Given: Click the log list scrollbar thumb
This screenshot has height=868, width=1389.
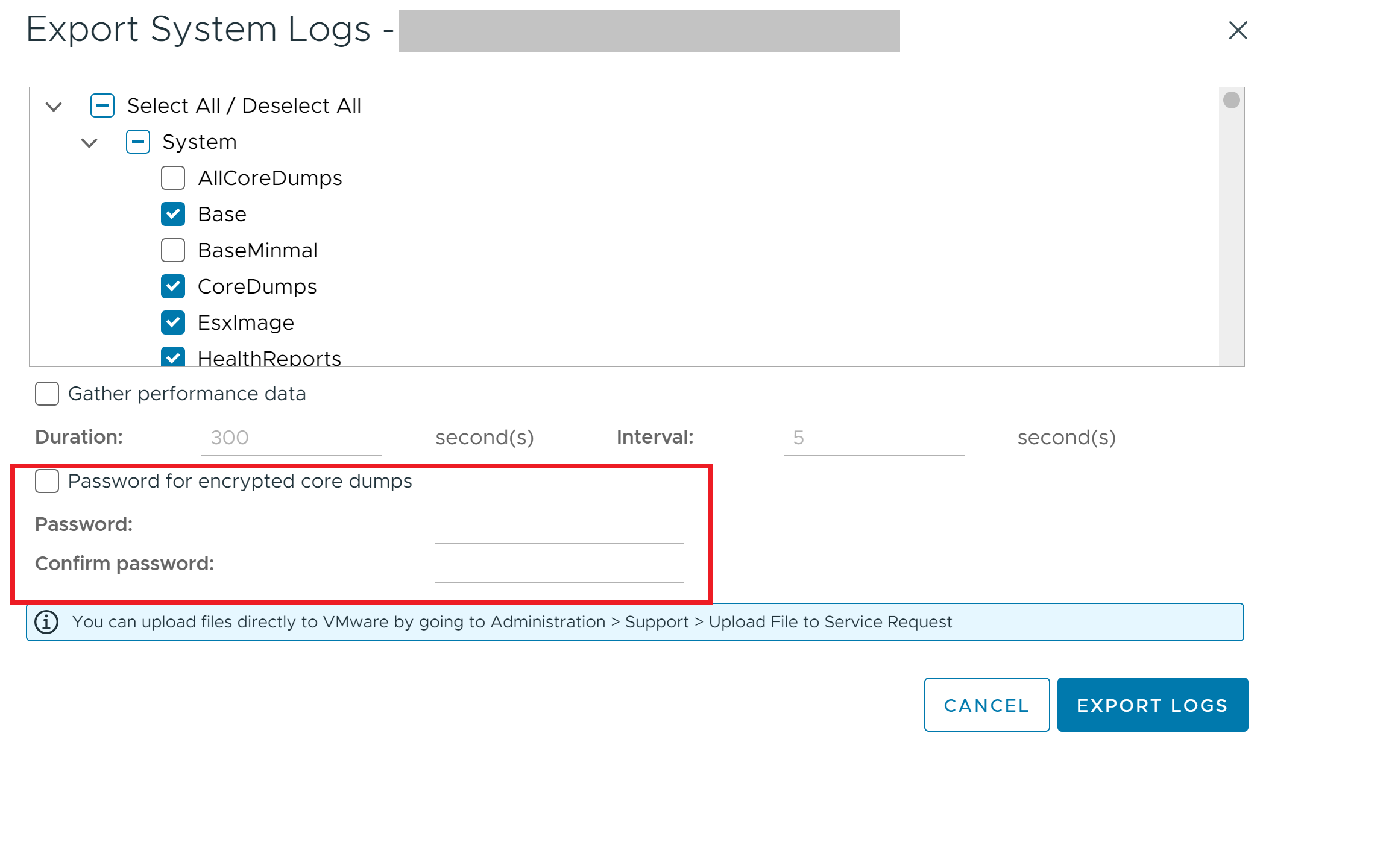Looking at the screenshot, I should pos(1231,100).
